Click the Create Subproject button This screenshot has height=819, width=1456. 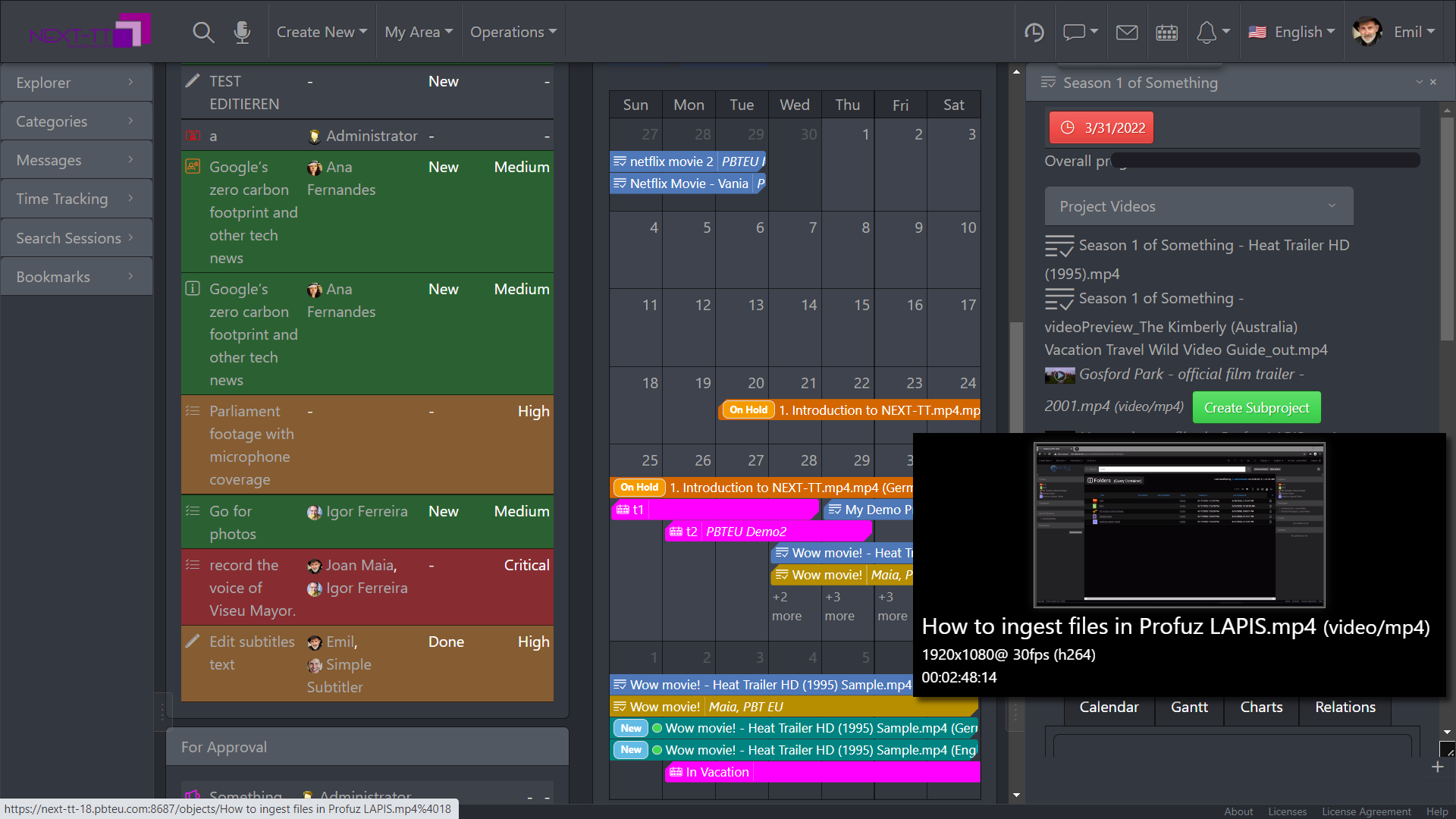point(1256,407)
